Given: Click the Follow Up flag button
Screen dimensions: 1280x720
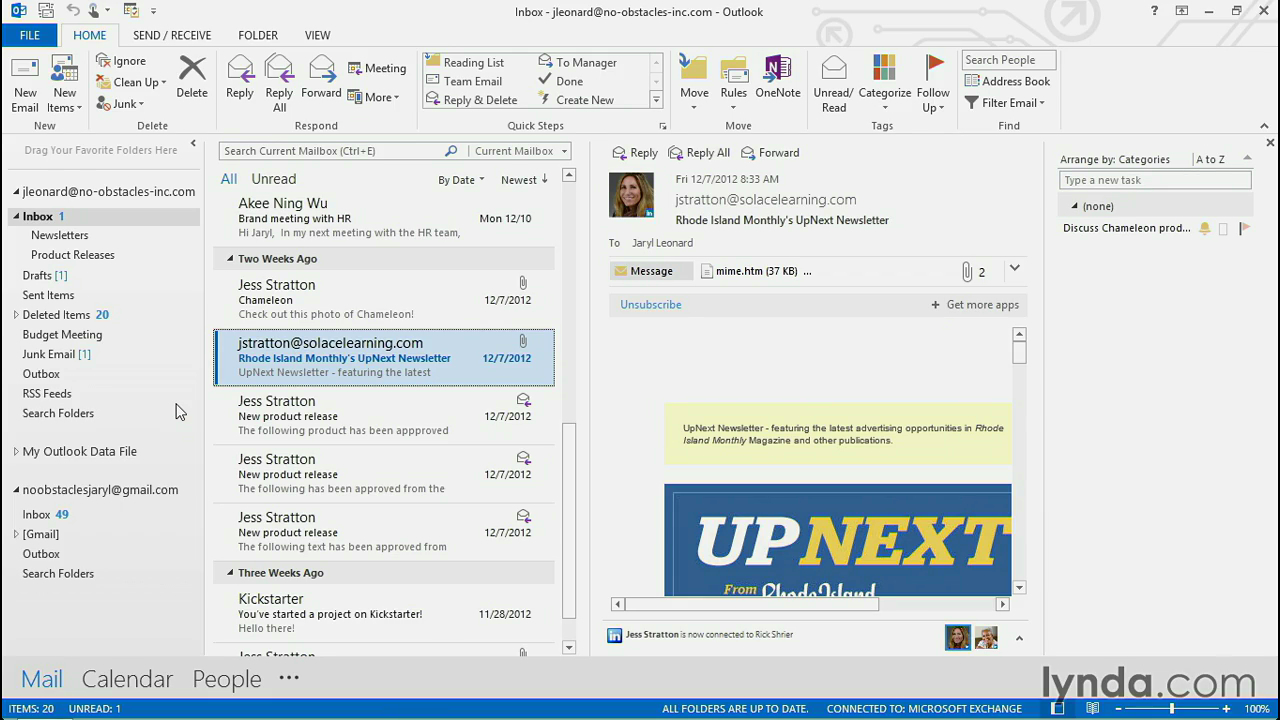Looking at the screenshot, I should click(933, 85).
